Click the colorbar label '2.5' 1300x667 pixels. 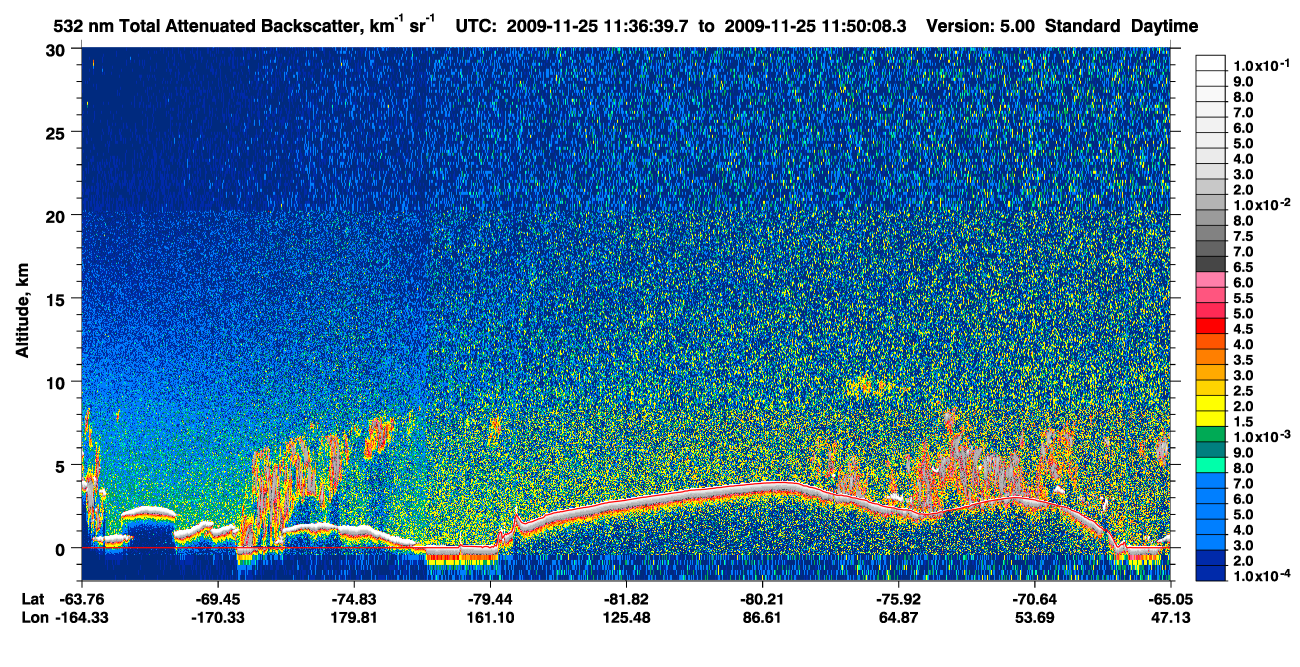1244,391
